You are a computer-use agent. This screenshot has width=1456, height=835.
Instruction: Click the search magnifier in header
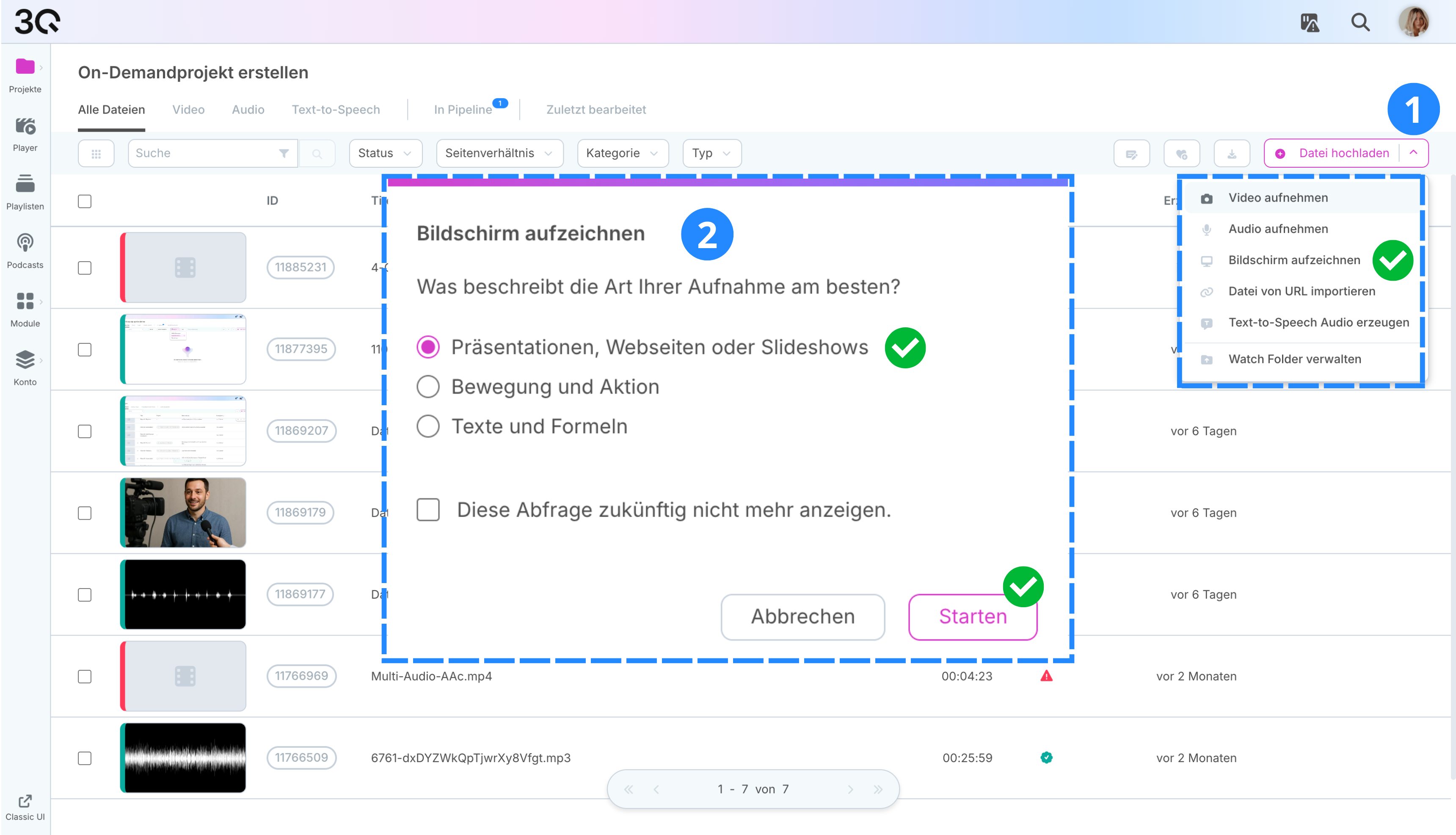[1359, 22]
